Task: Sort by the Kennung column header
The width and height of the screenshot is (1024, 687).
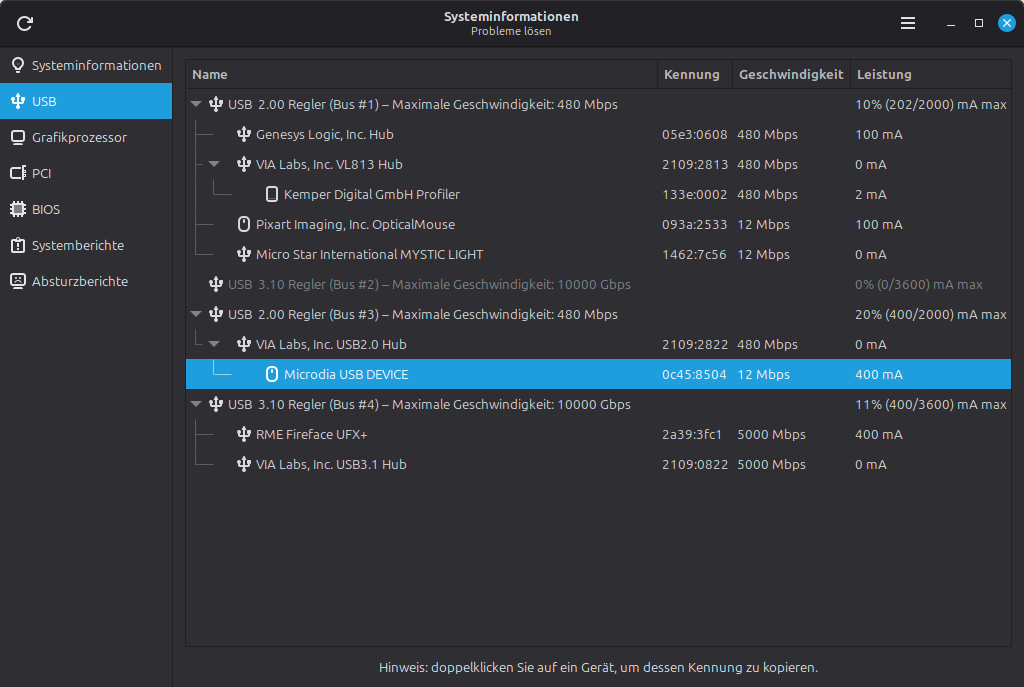Action: [x=692, y=74]
